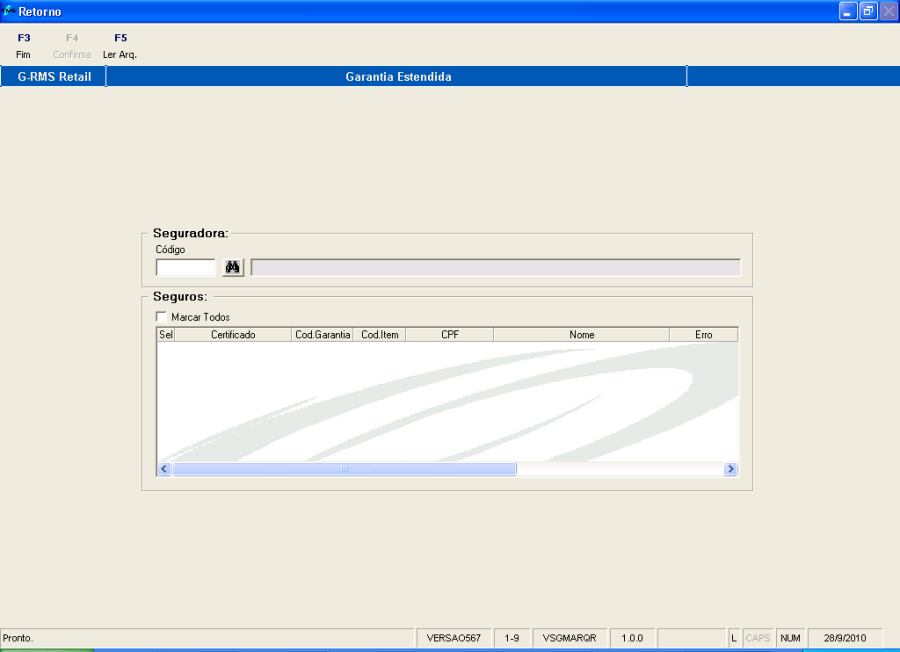Click the Seguradora description field
Screen dimensions: 900x652
[x=496, y=267]
